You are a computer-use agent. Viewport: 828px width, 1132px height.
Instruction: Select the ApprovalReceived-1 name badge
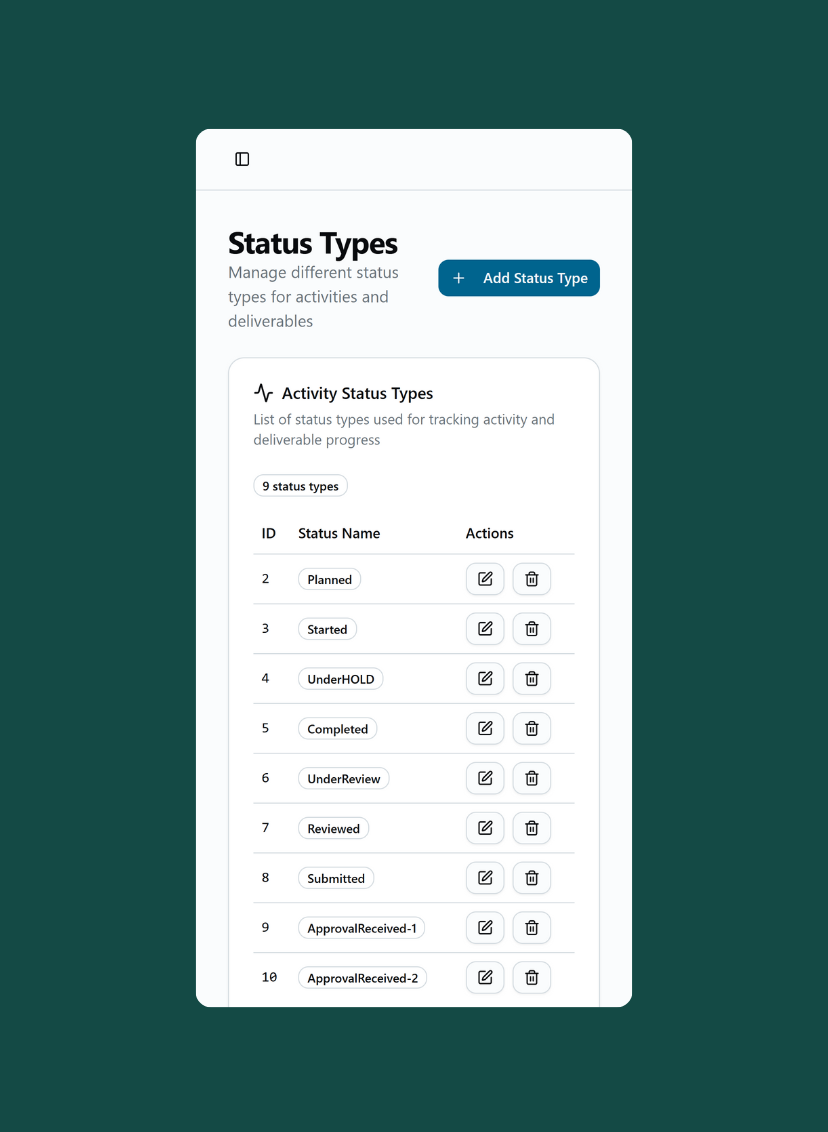(x=361, y=928)
